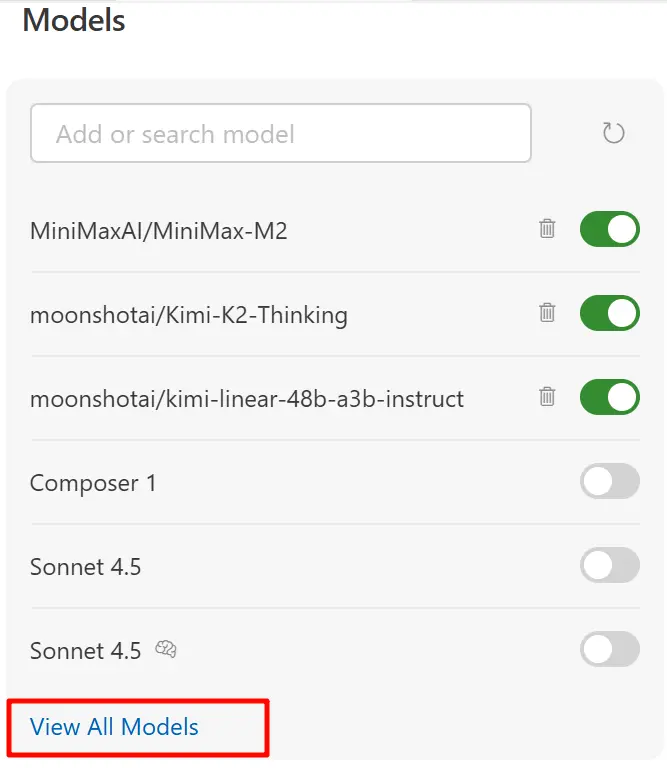Image resolution: width=667 pixels, height=768 pixels.
Task: Delete the MiniMaxAI/MiniMax-M2 model
Action: tap(547, 229)
